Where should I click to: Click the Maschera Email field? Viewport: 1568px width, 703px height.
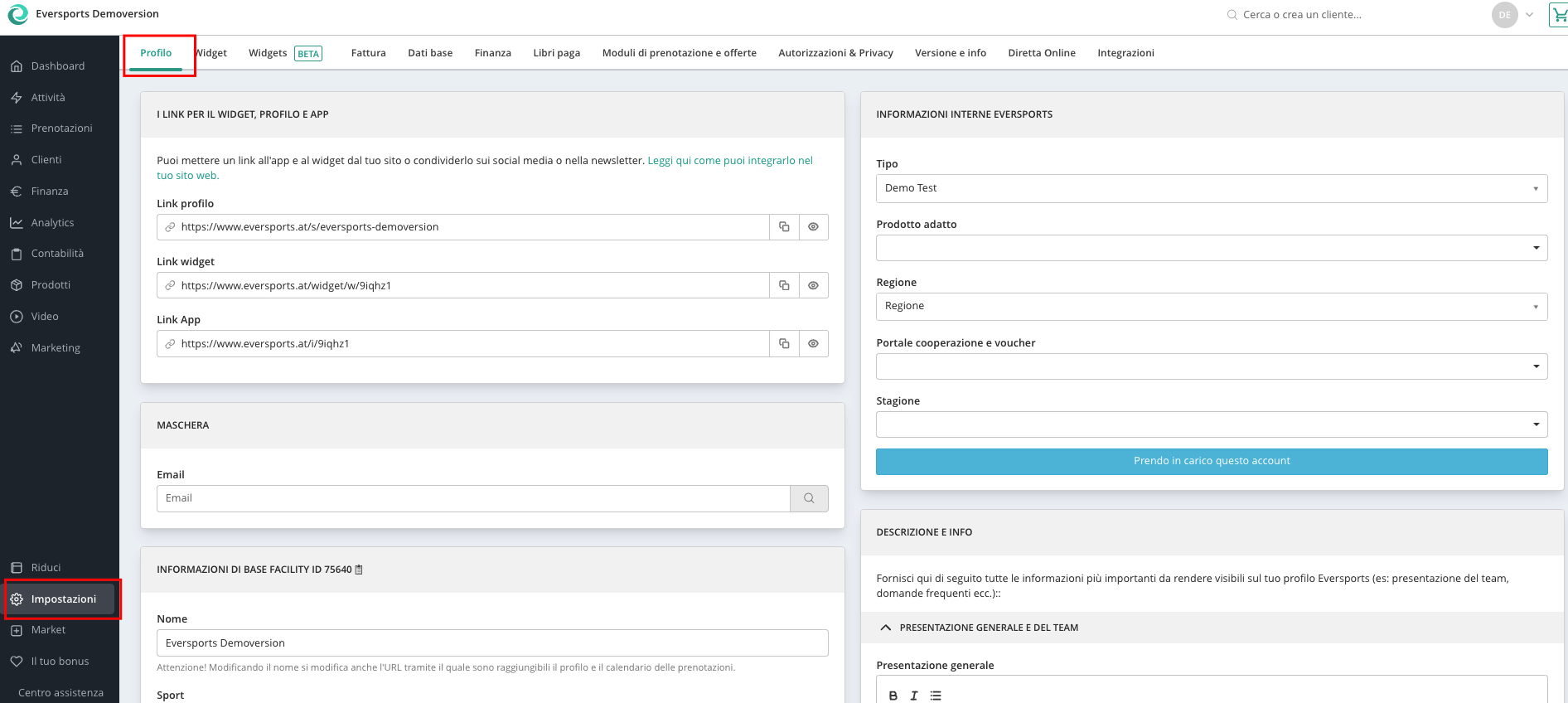pos(473,498)
